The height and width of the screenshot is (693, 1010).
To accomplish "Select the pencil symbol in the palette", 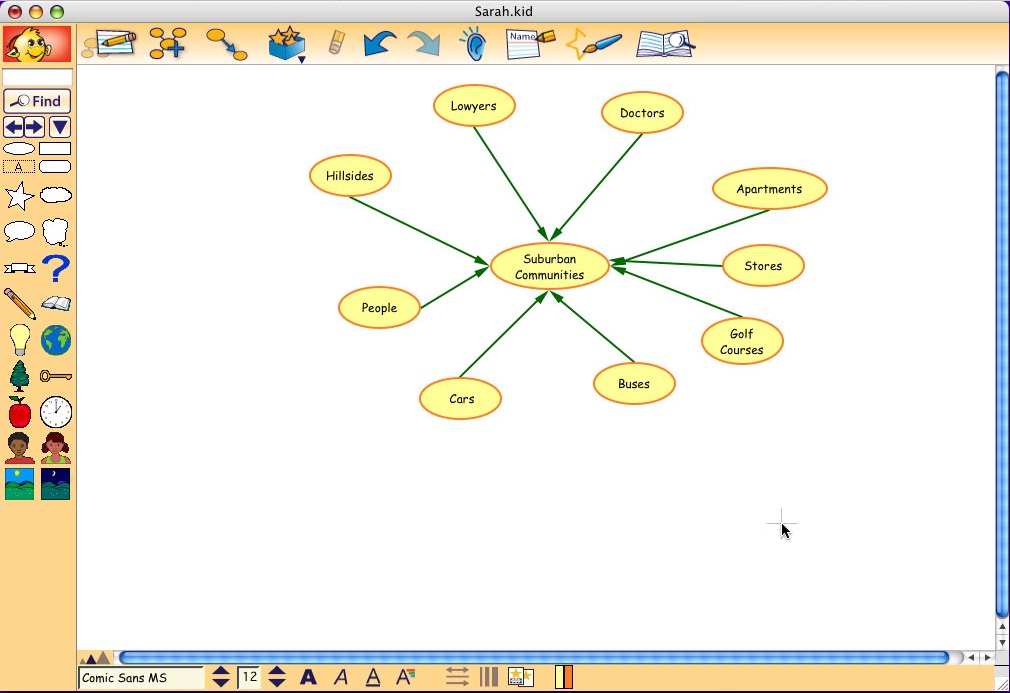I will (19, 303).
